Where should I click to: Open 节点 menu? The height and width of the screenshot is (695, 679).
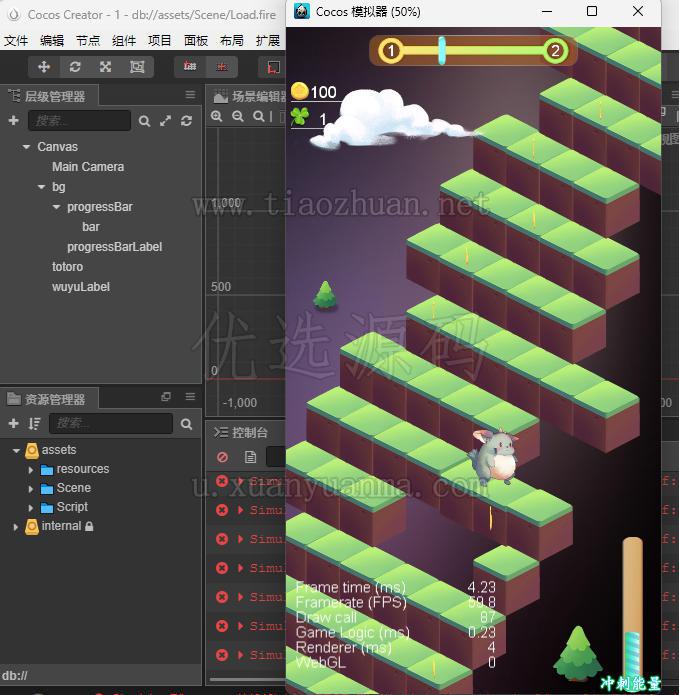point(88,41)
